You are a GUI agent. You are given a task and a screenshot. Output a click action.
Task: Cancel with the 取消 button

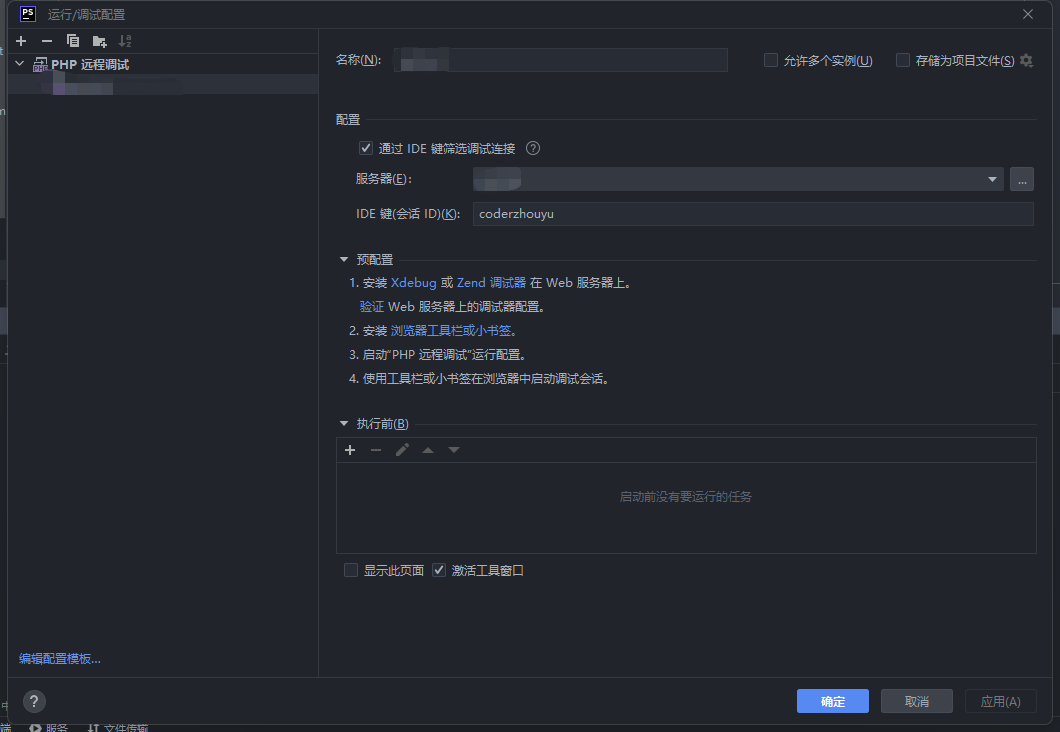[x=917, y=701]
